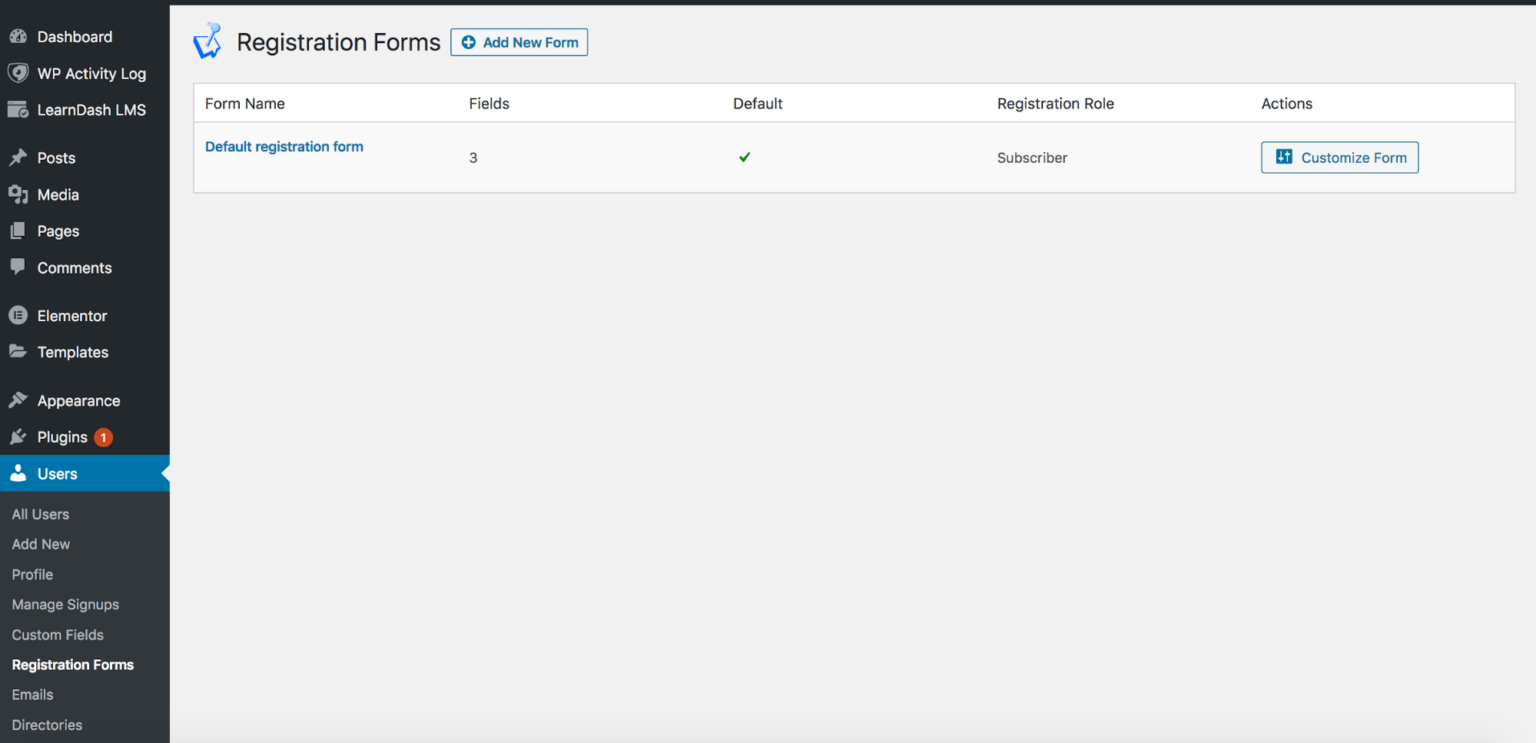Open Comments via the speech bubble icon
This screenshot has width=1536, height=743.
click(x=21, y=267)
